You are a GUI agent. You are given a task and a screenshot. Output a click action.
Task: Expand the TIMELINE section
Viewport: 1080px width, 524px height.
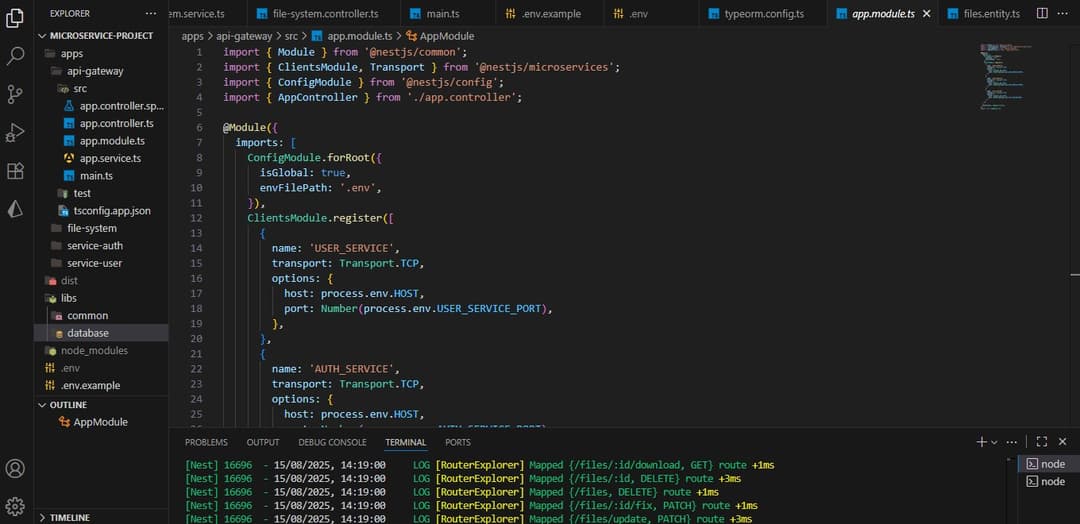point(101,517)
